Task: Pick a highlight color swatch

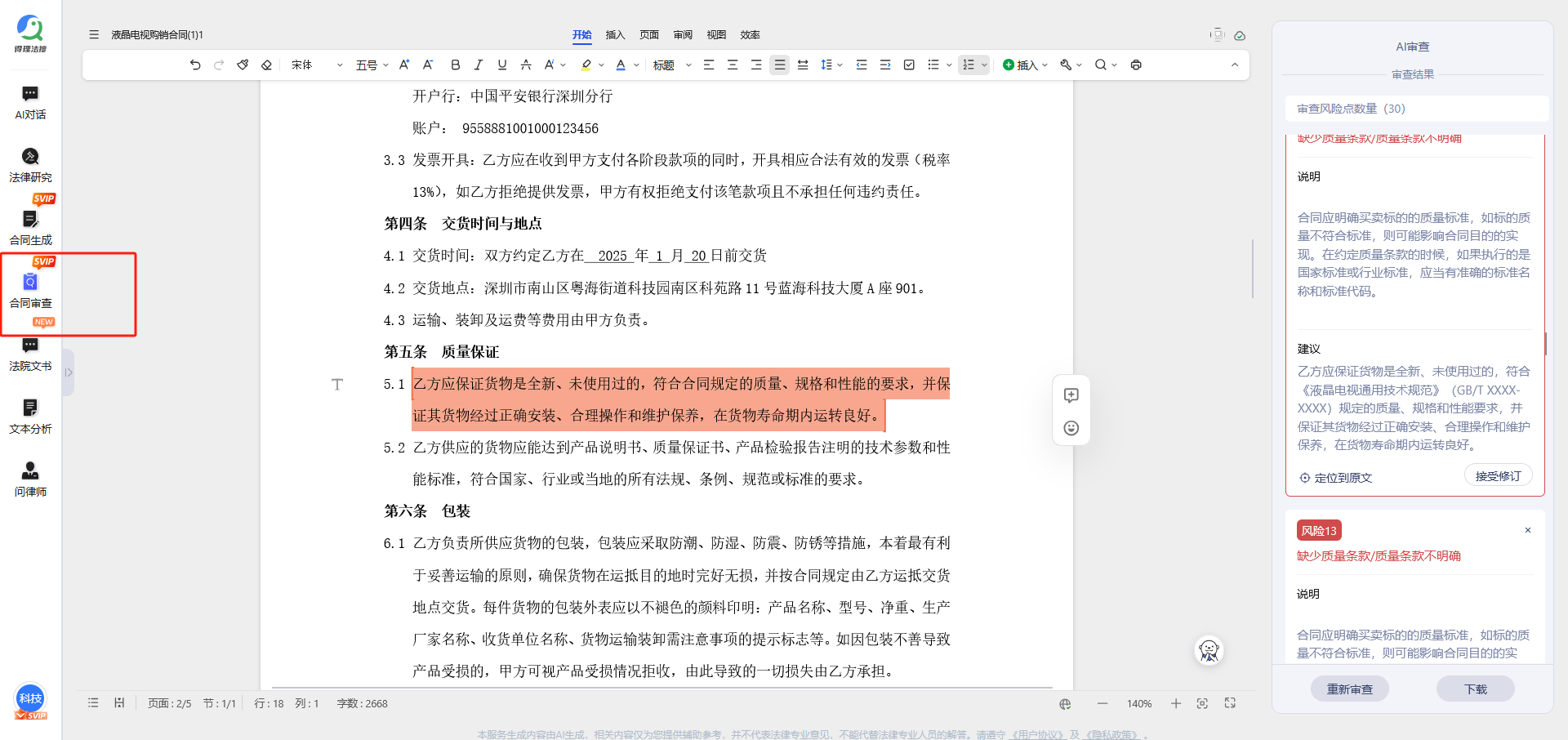Action: coord(586,65)
